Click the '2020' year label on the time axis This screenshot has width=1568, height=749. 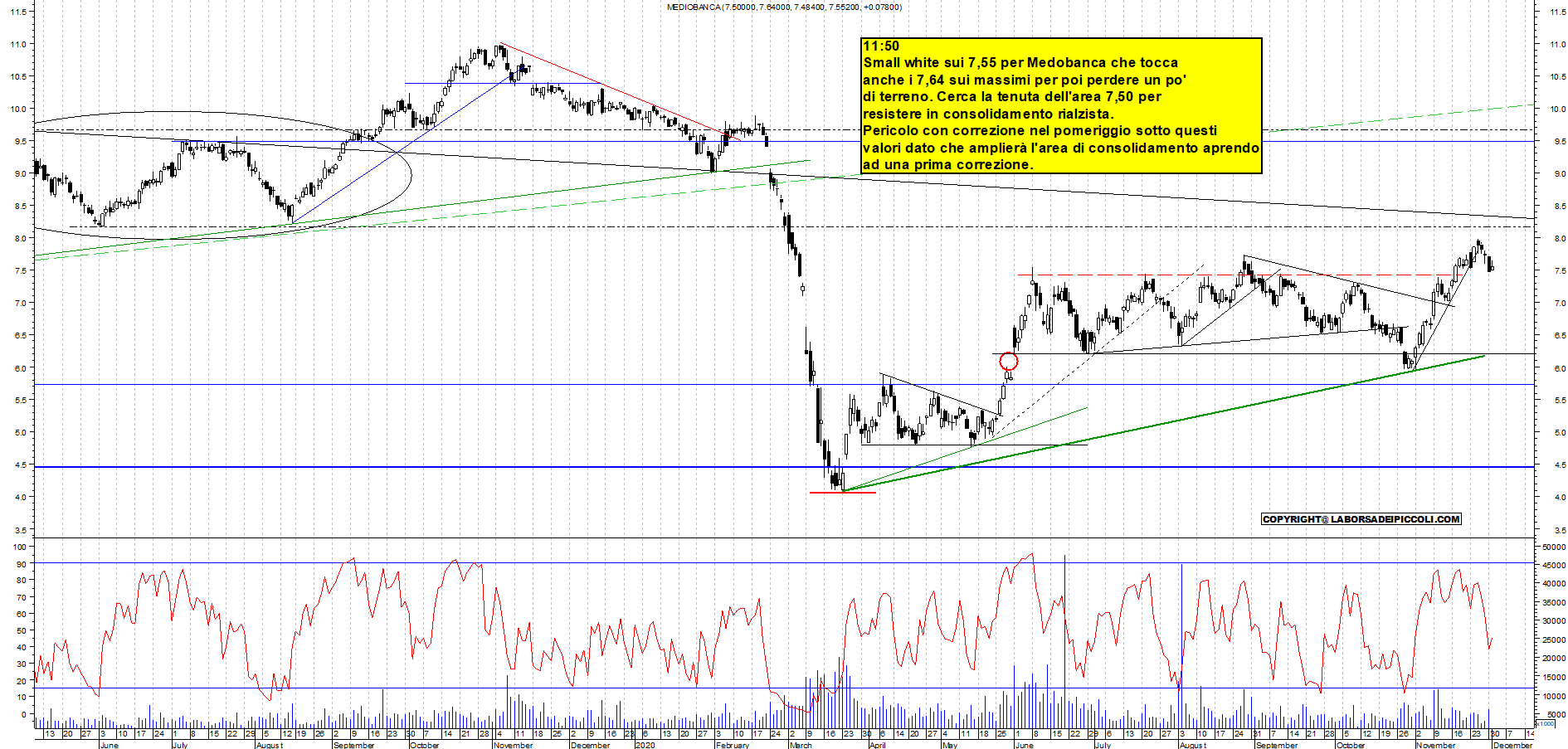[645, 745]
